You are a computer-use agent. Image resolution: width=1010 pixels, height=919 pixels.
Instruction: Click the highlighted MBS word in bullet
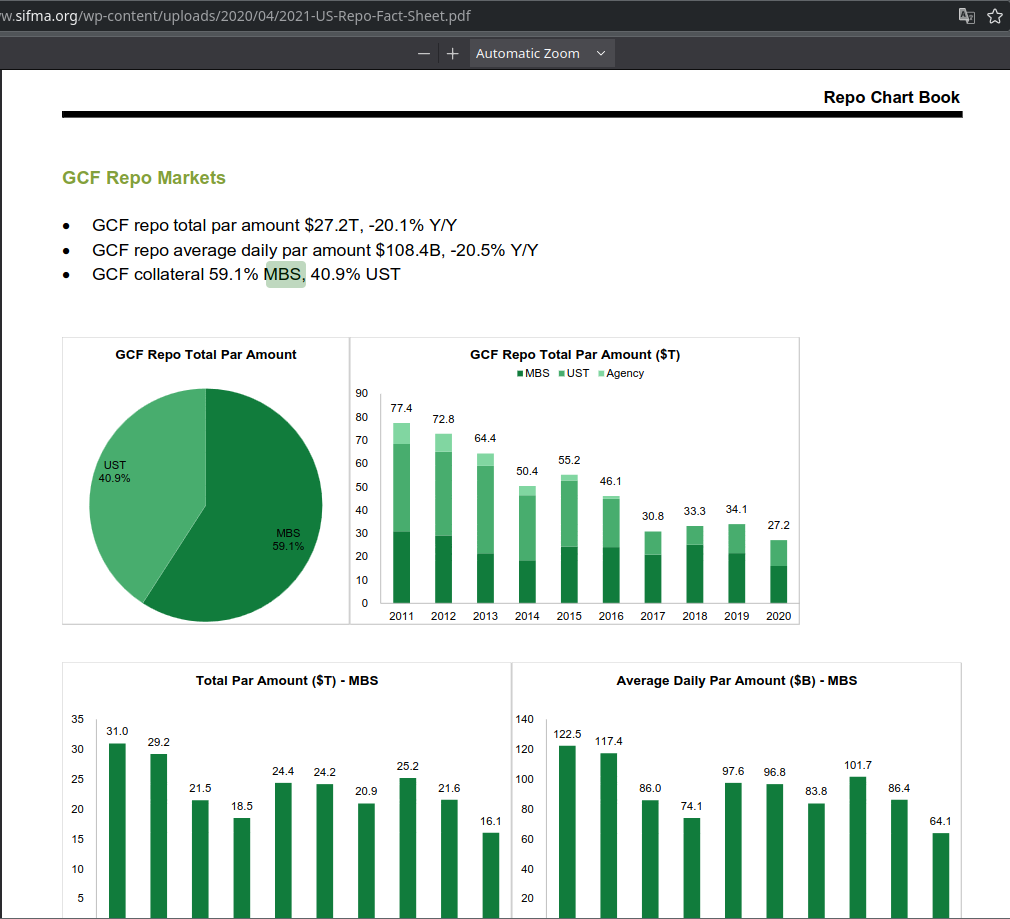click(x=283, y=274)
